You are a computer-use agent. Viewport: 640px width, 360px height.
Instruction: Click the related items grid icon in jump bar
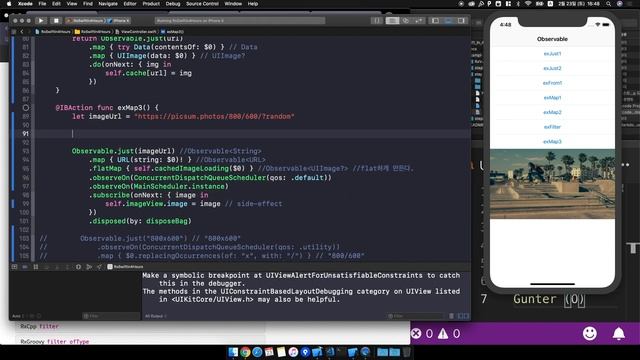(14, 31)
